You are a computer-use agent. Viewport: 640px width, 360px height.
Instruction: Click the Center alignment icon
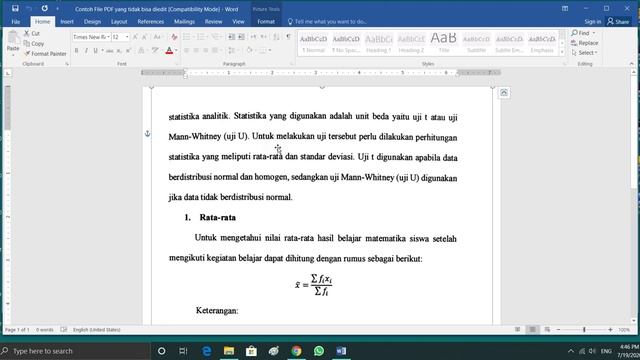196,51
